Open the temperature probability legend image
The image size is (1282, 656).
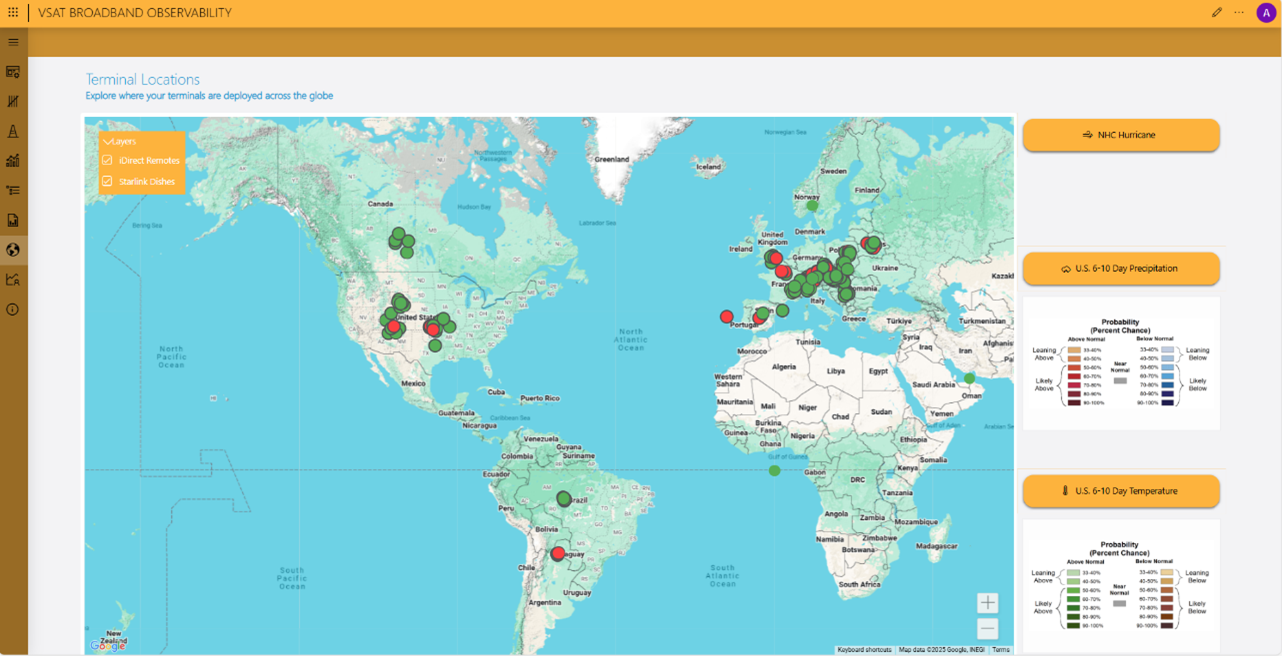(1121, 586)
